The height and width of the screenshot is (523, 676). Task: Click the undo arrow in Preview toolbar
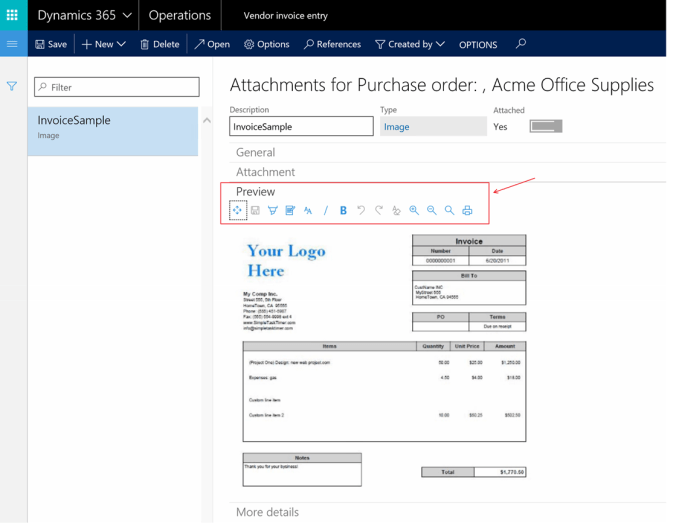(x=361, y=210)
